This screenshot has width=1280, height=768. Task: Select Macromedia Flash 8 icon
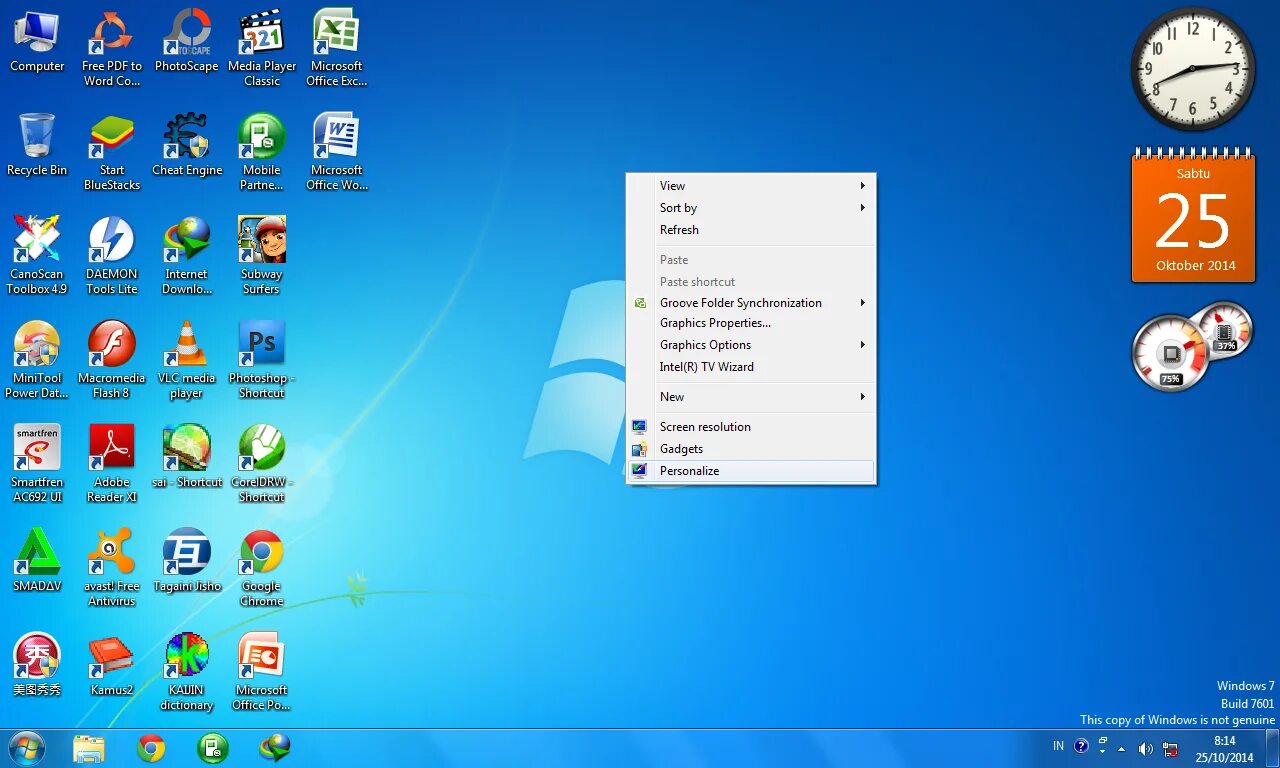tap(112, 361)
